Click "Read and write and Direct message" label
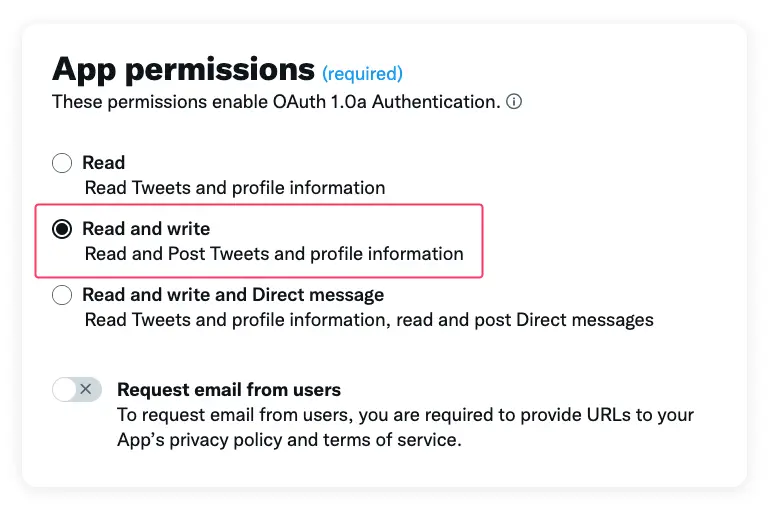The height and width of the screenshot is (512, 777). tap(233, 295)
